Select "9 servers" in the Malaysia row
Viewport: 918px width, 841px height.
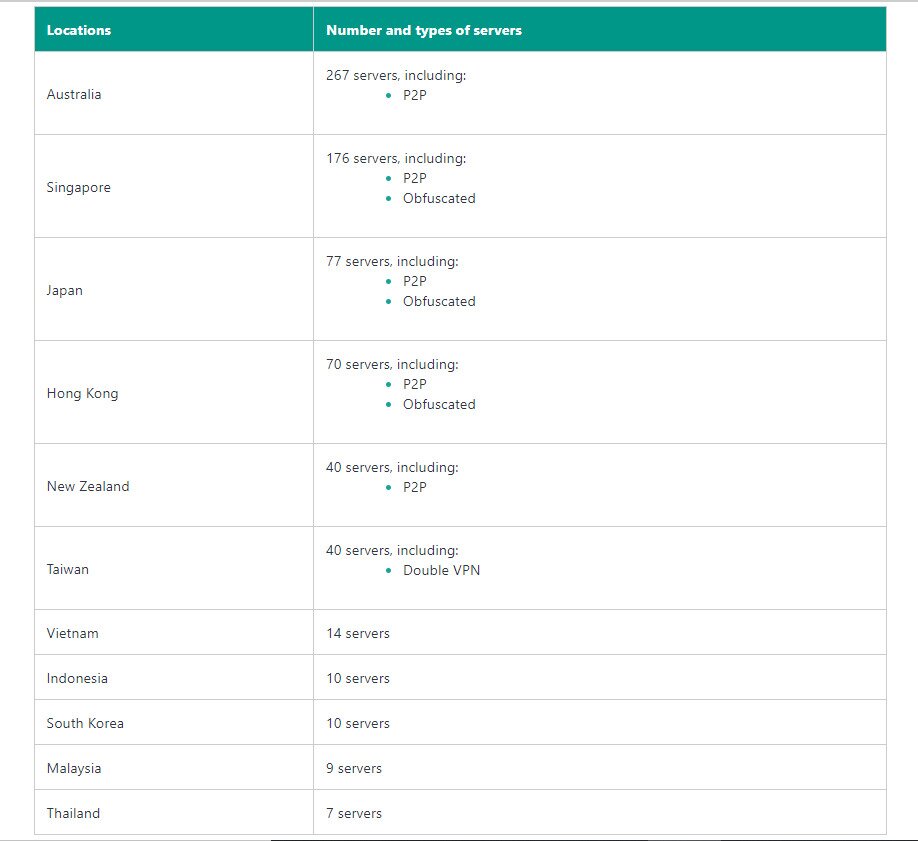(354, 768)
